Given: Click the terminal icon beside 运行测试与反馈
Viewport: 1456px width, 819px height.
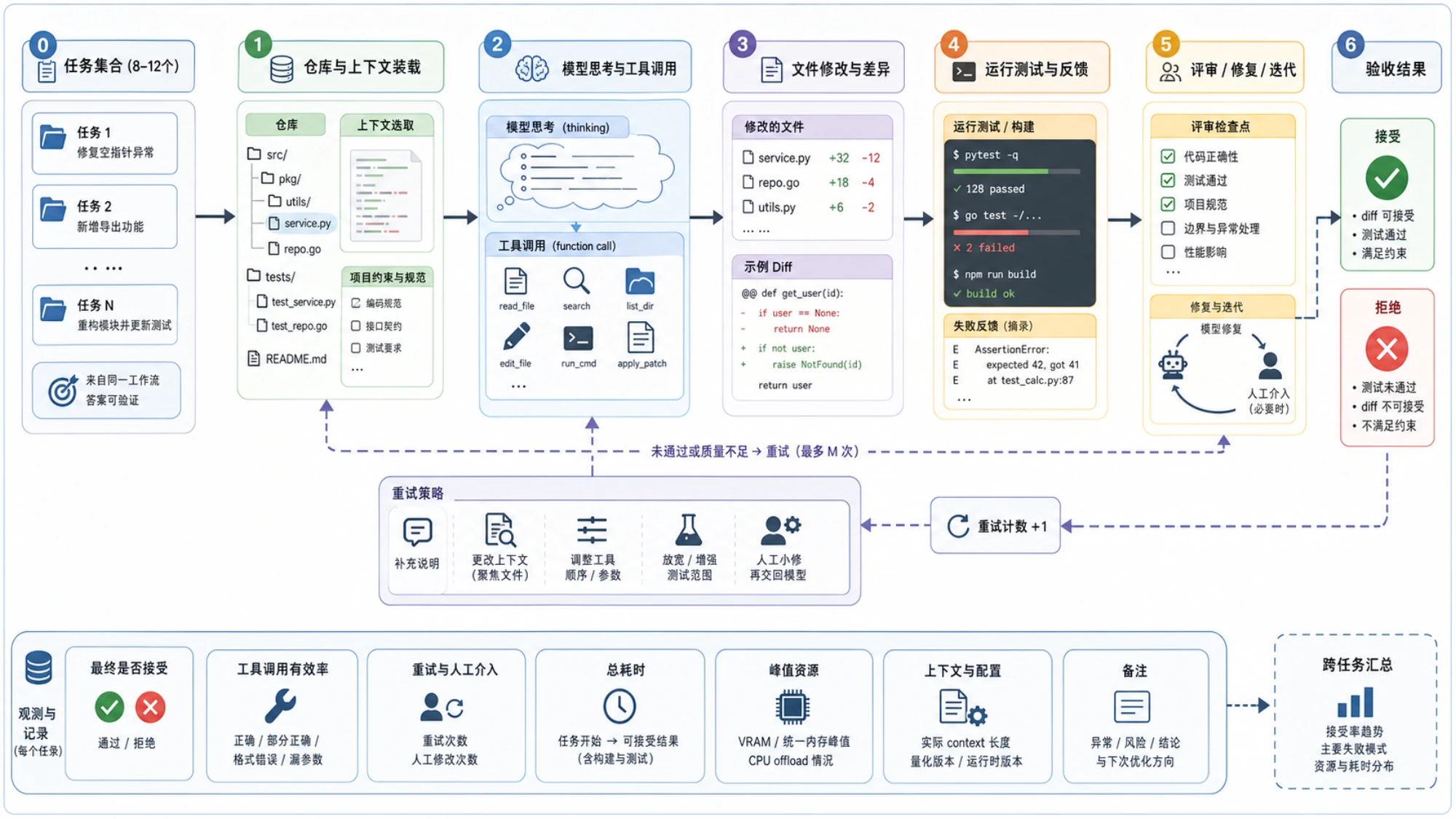Looking at the screenshot, I should point(964,71).
